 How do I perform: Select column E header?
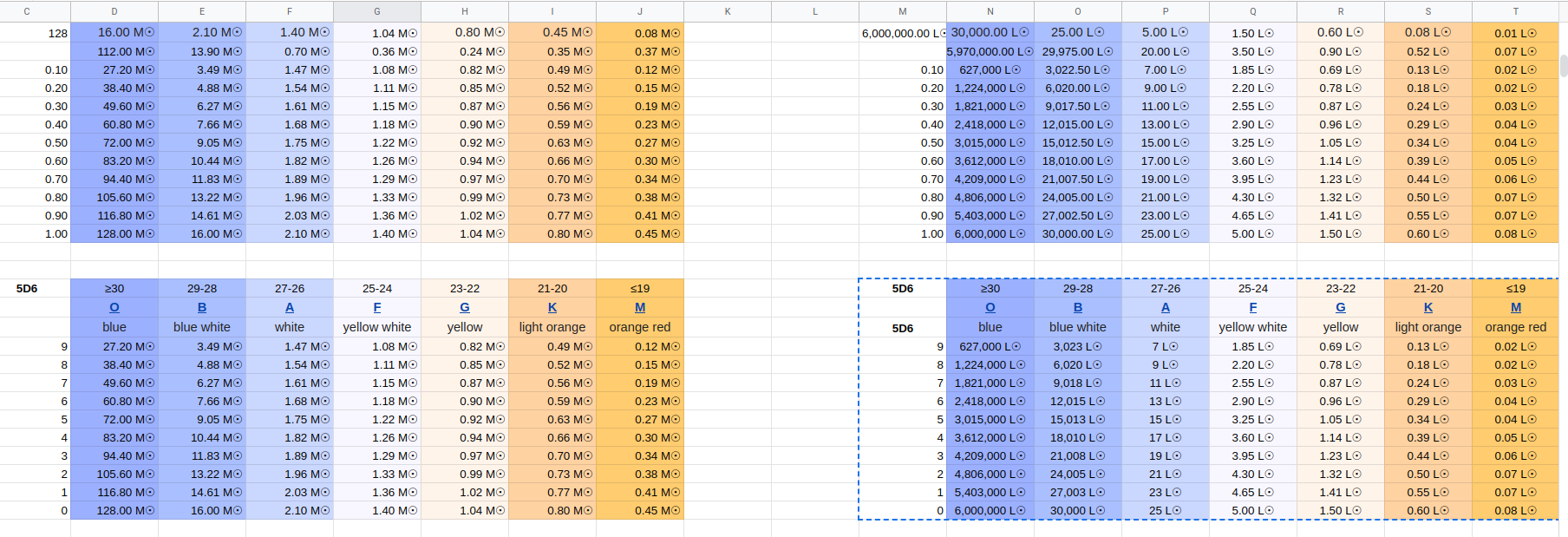tap(202, 11)
